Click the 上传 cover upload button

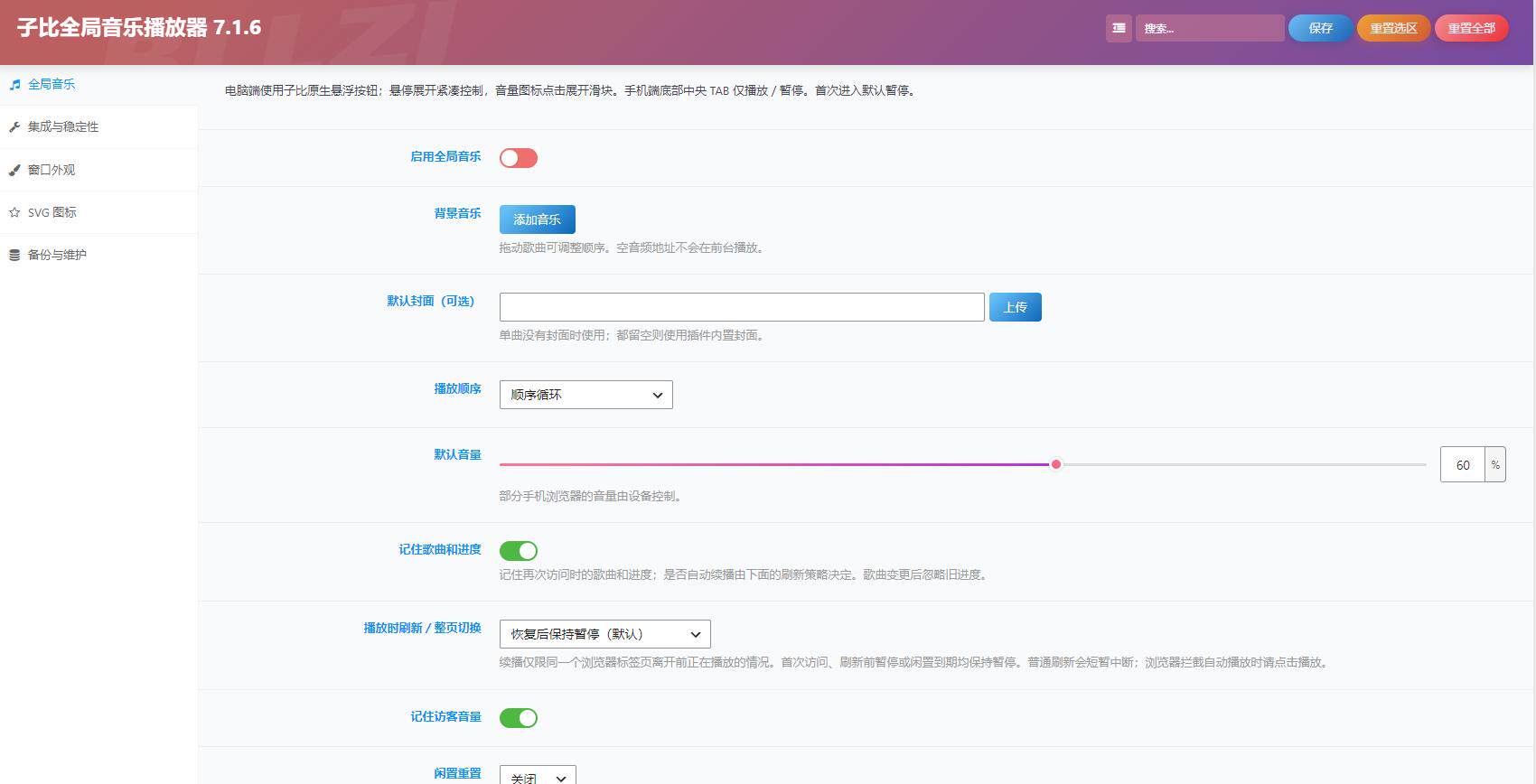[1016, 307]
